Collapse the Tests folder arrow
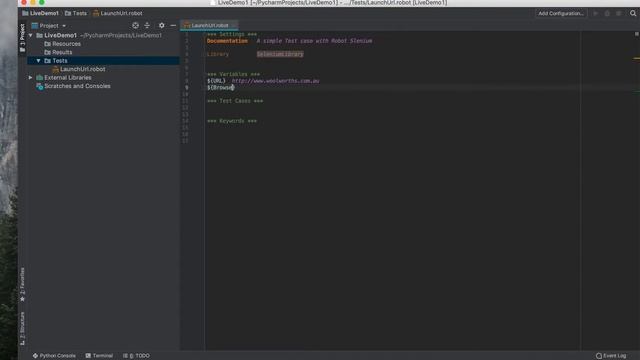 coord(39,61)
